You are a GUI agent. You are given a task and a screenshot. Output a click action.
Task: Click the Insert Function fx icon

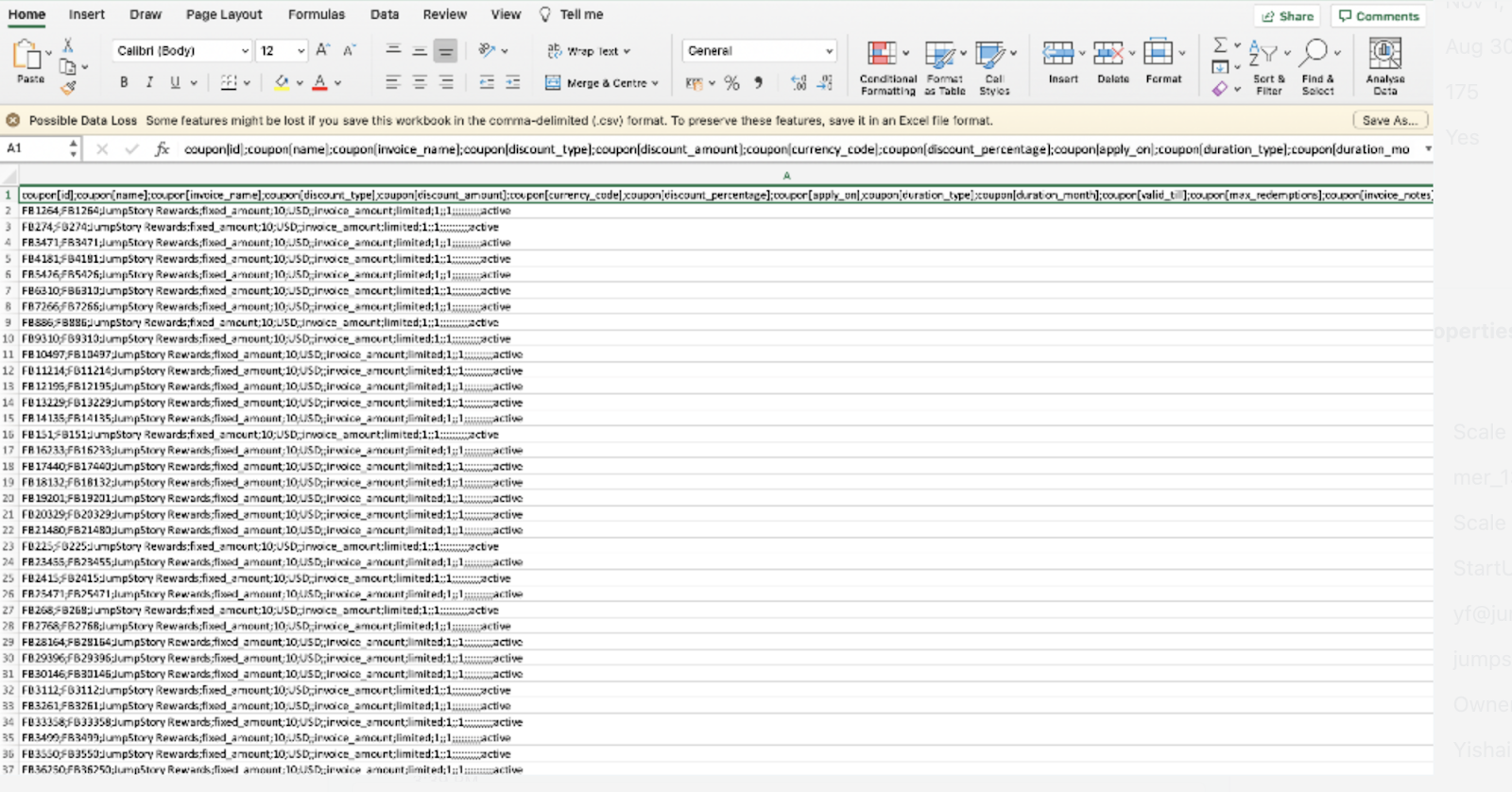point(162,149)
